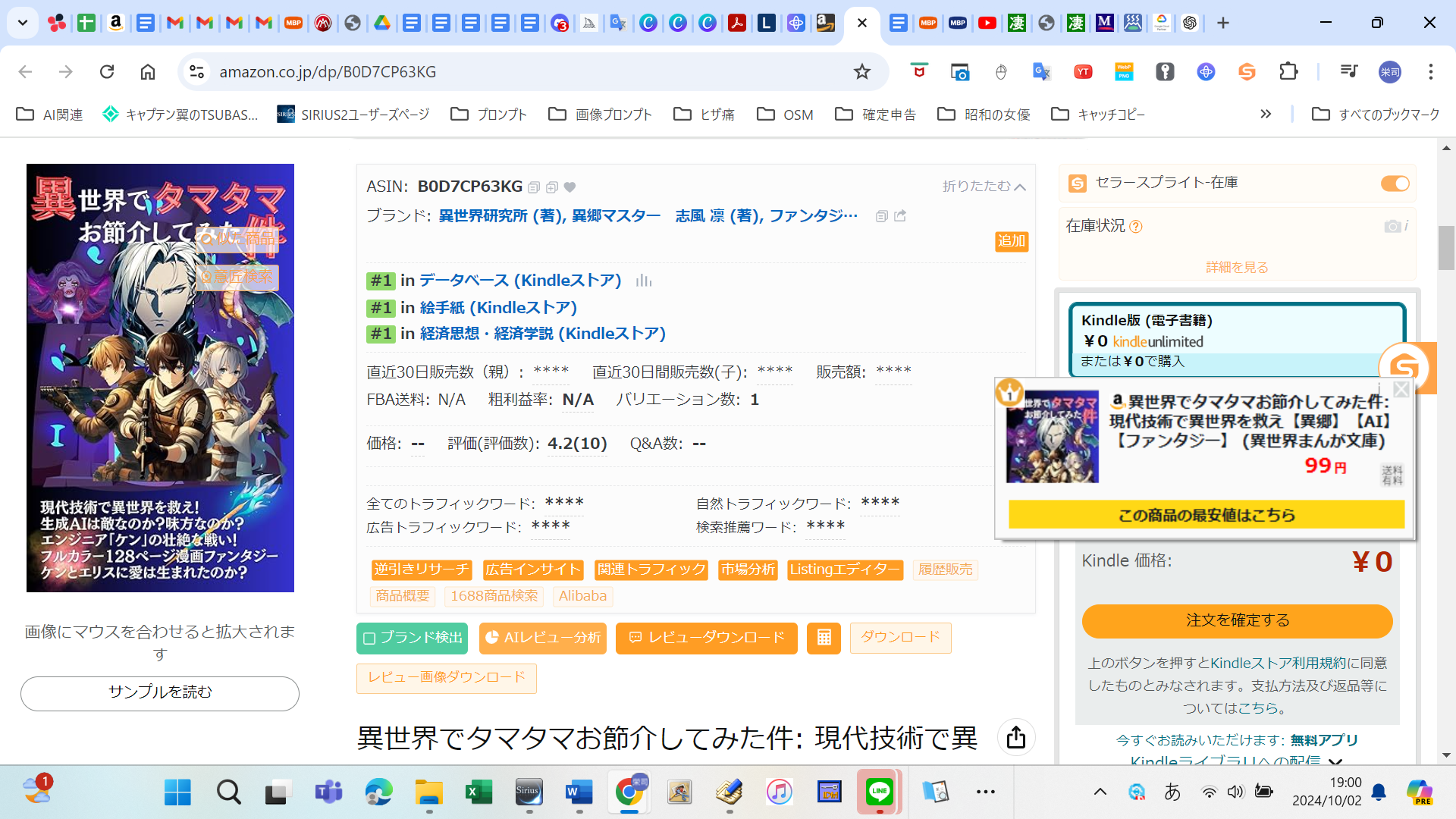Open the 市場分析 tab

(x=748, y=570)
